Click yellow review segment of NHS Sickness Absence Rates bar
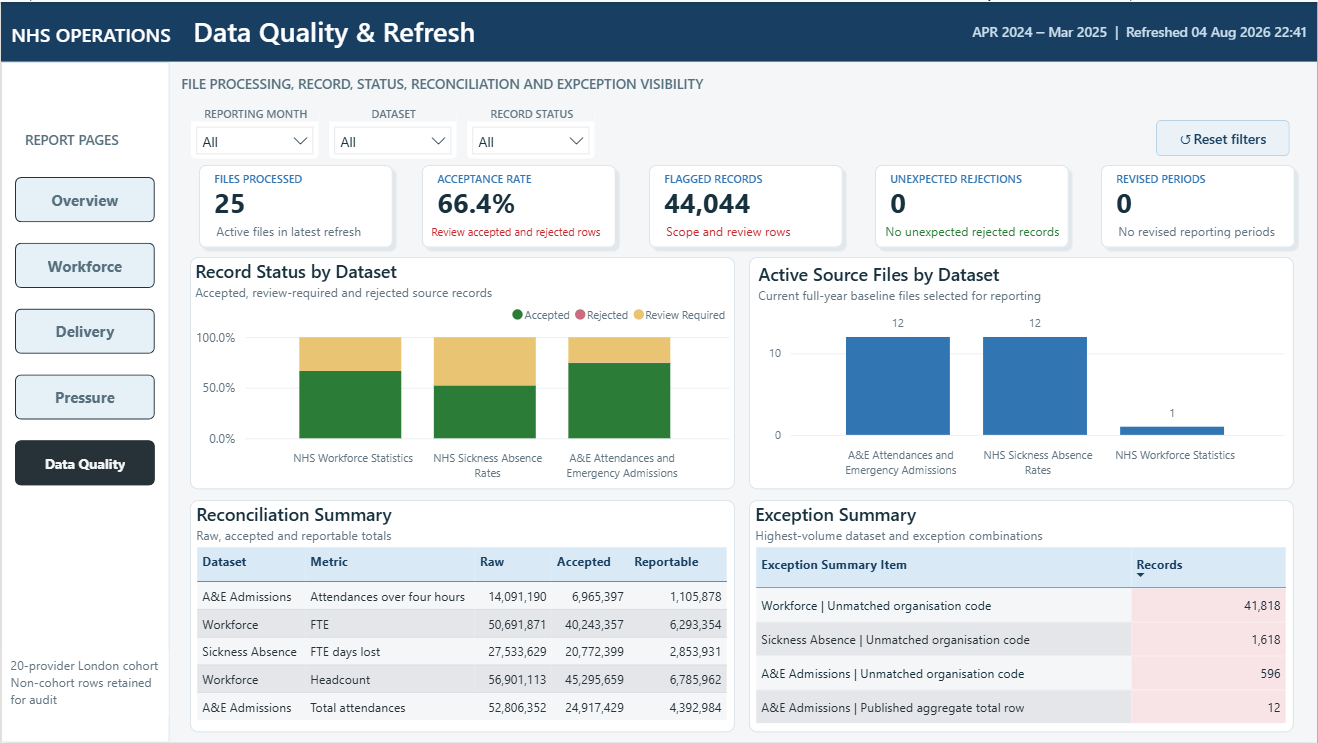The height and width of the screenshot is (743, 1318). click(x=484, y=361)
